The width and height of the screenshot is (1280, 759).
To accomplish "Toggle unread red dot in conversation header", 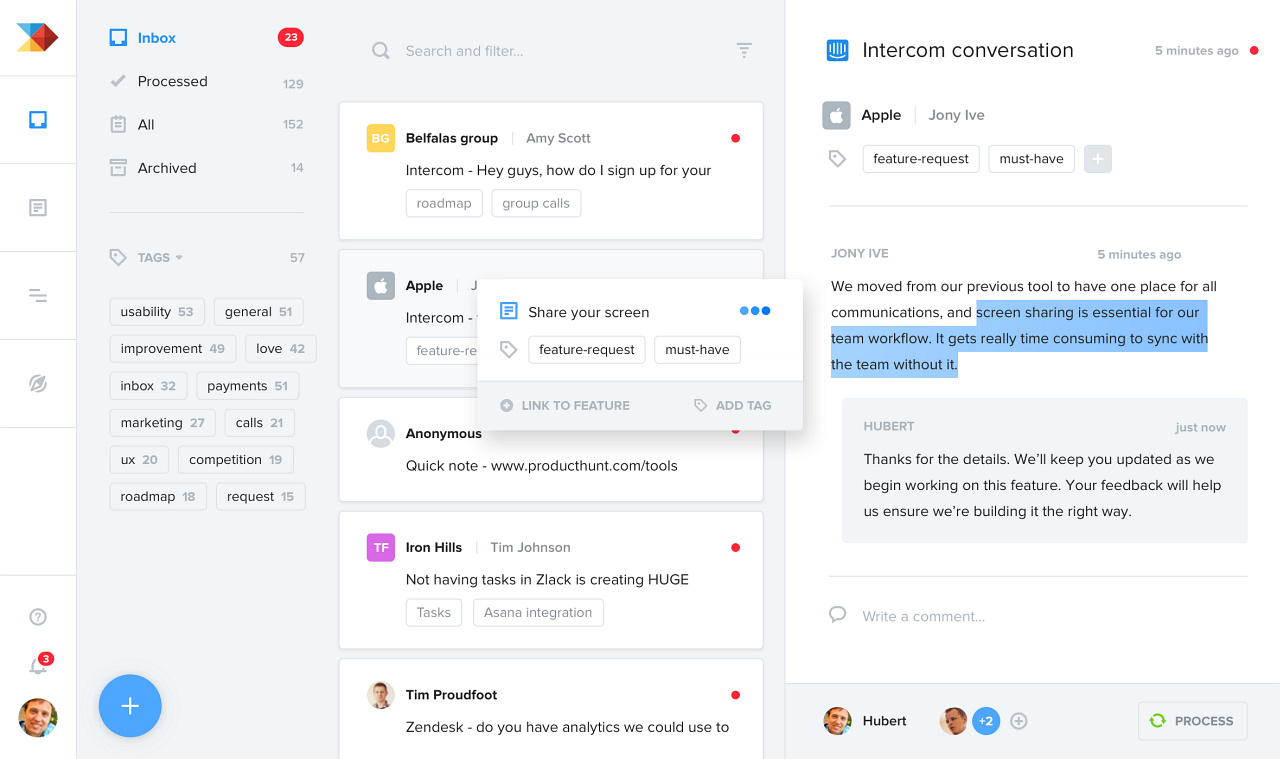I will tap(1254, 50).
